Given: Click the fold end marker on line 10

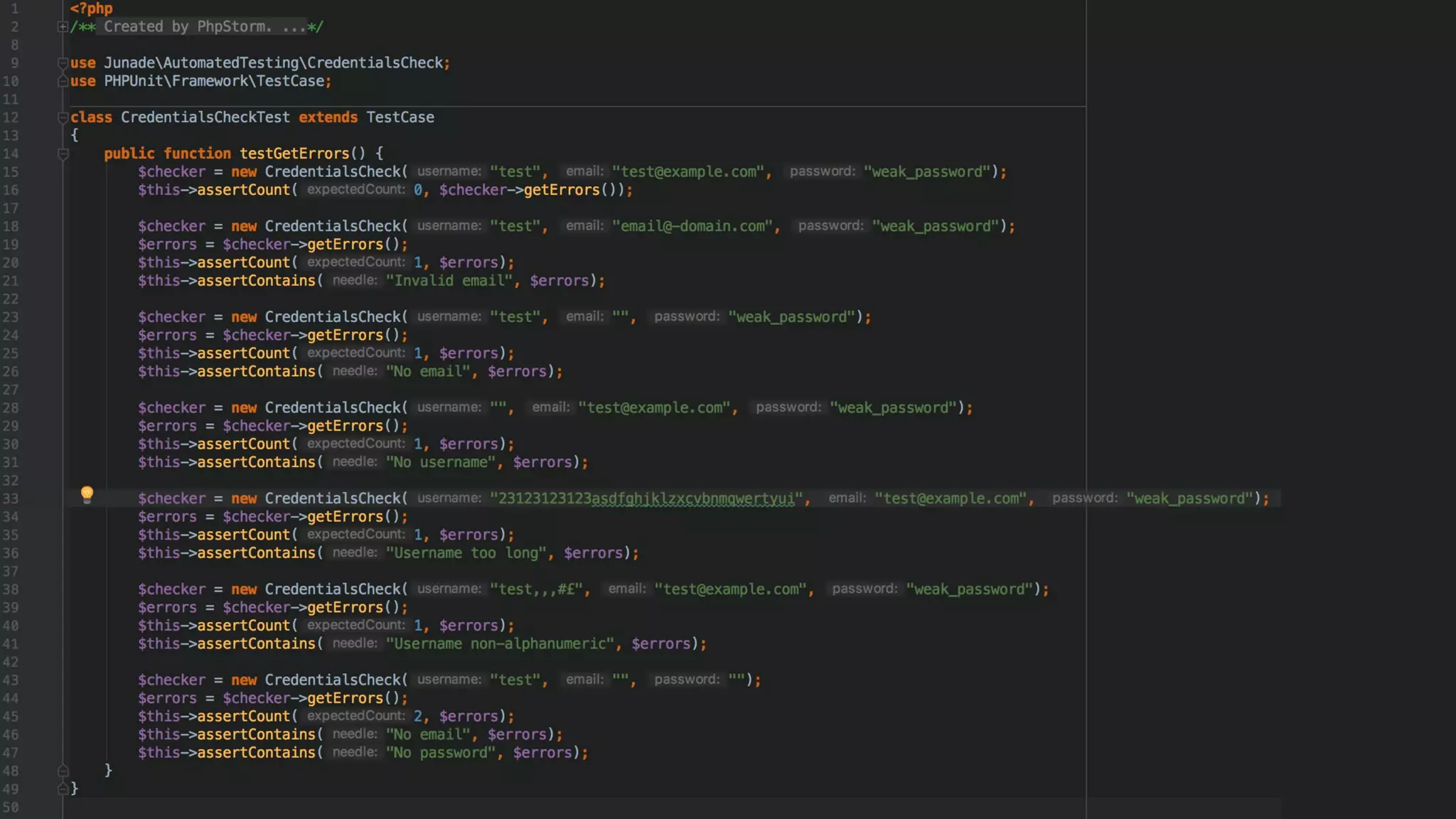Looking at the screenshot, I should click(63, 81).
